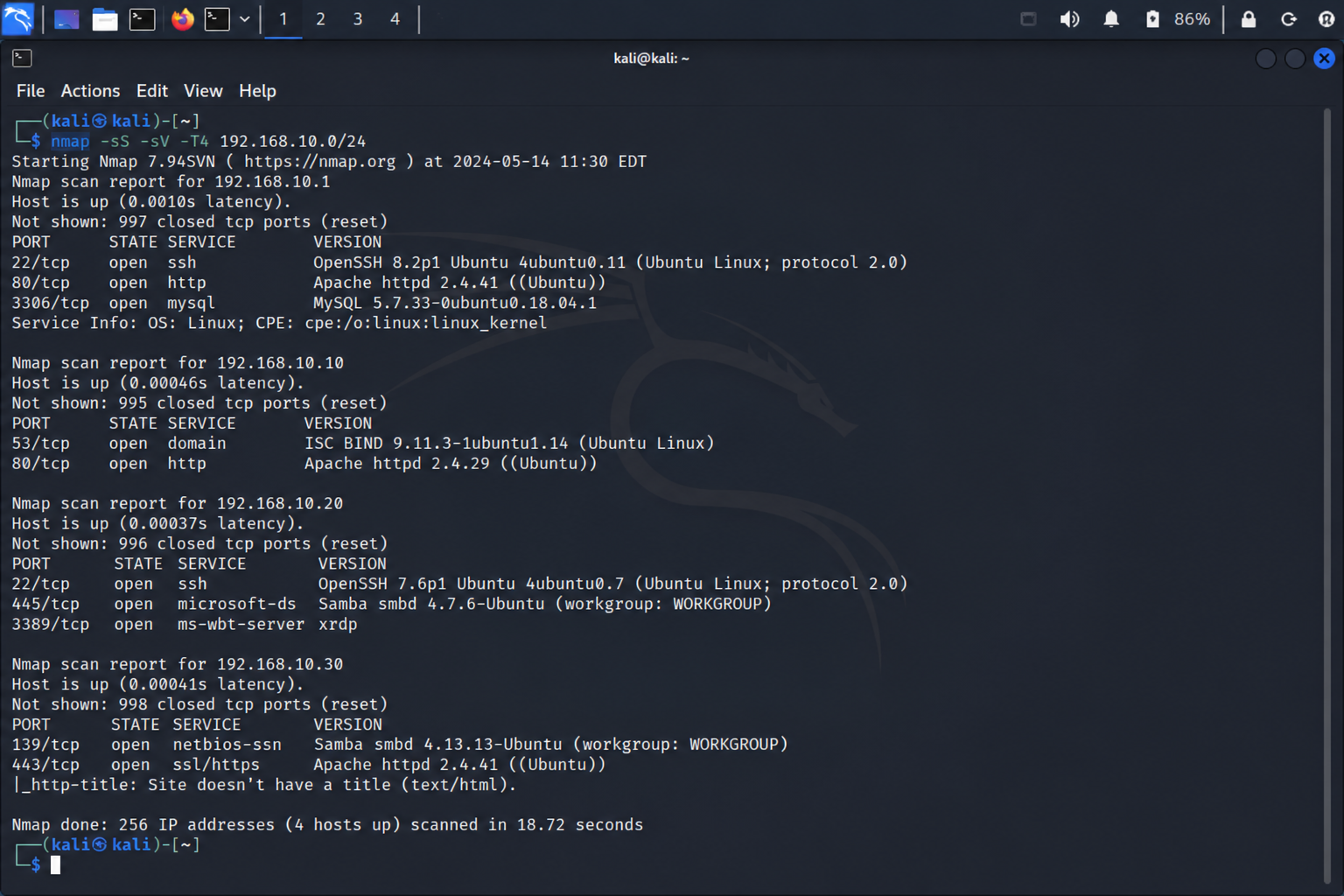Click second terminal icon beside dropdown arrow
Screen dimensions: 1344x896
pos(217,19)
